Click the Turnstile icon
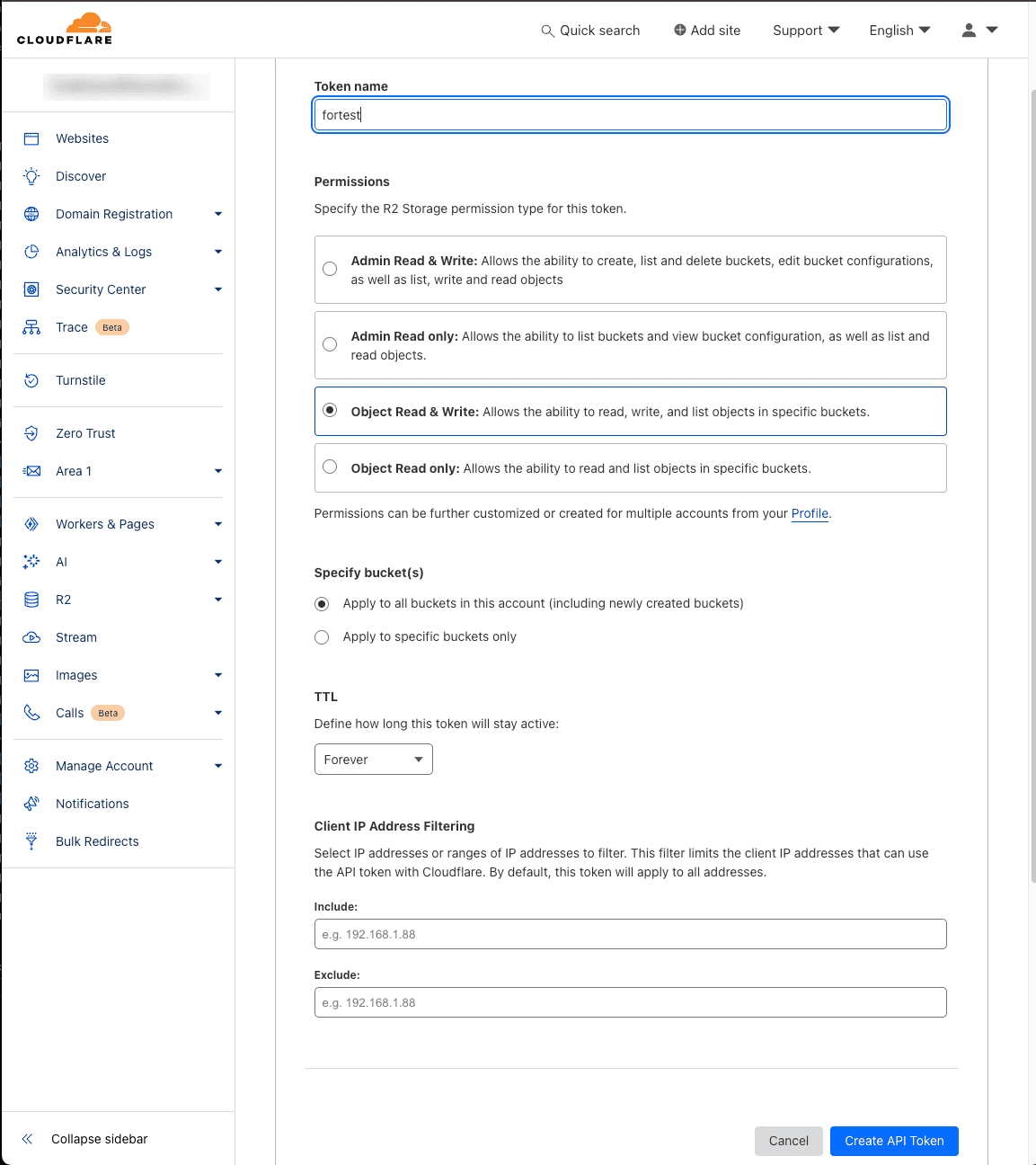The width and height of the screenshot is (1036, 1165). click(31, 380)
